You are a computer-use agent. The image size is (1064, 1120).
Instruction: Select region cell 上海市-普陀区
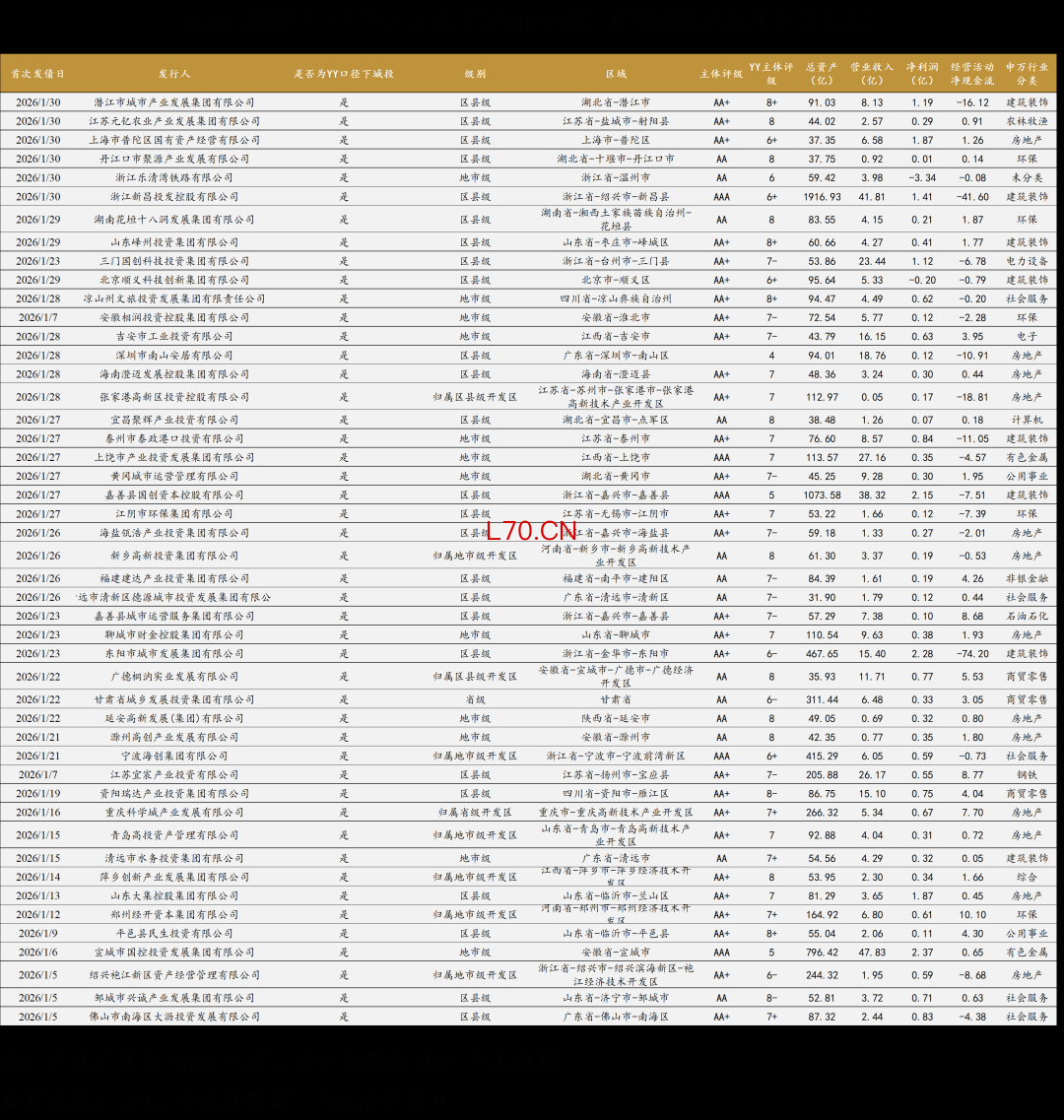616,141
